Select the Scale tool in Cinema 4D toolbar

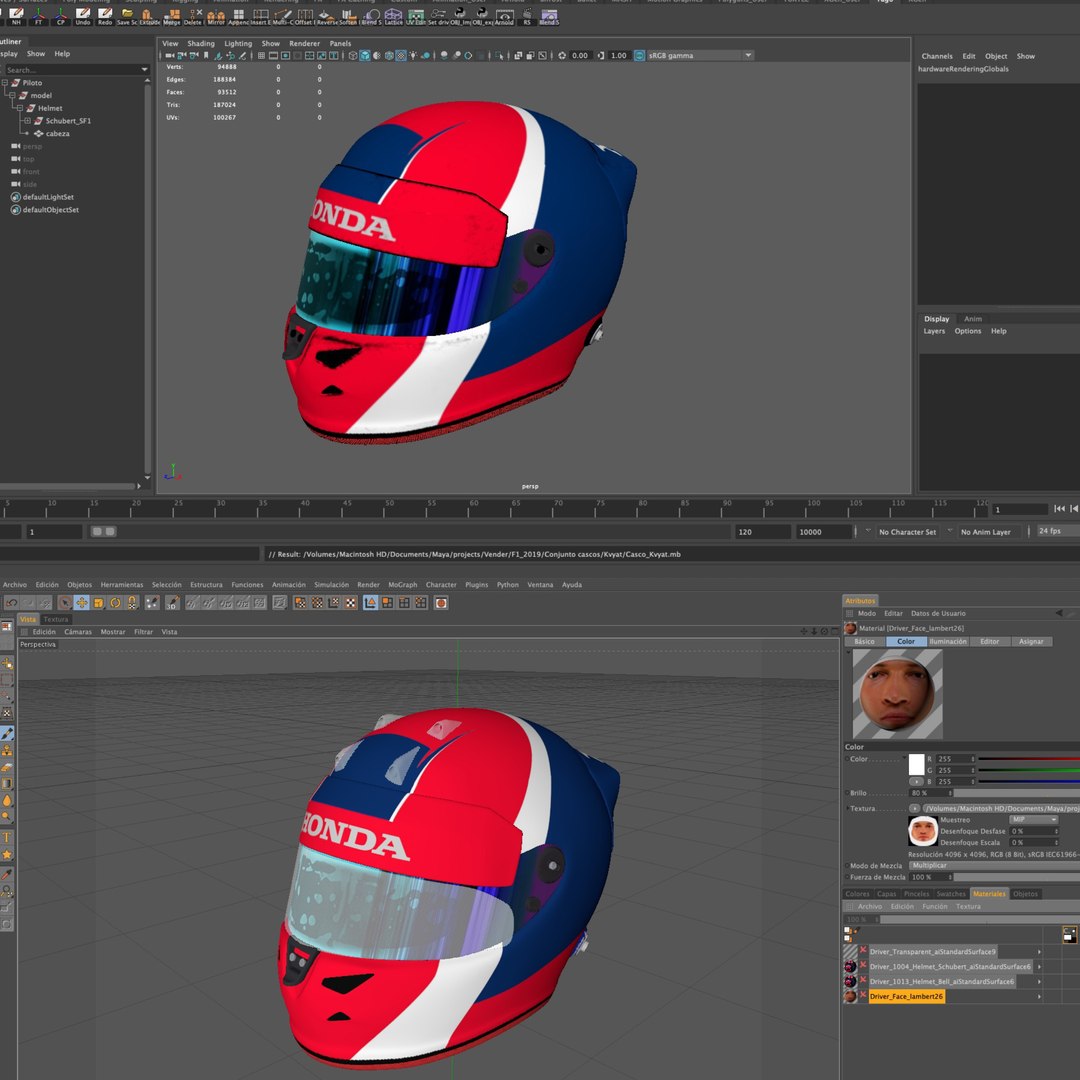[98, 603]
